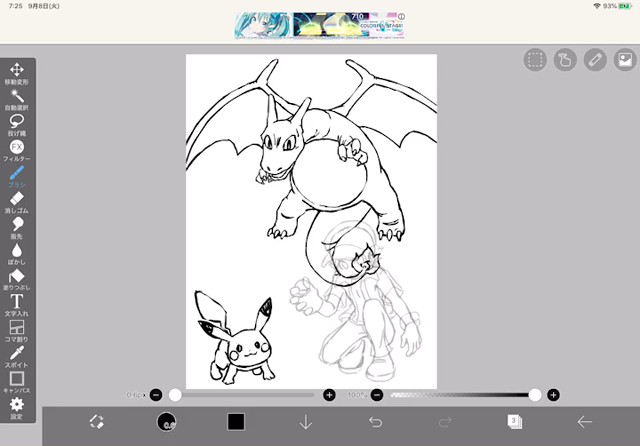
Task: Select the Bucket fill (塗りつぶし) tool
Action: 17,280
